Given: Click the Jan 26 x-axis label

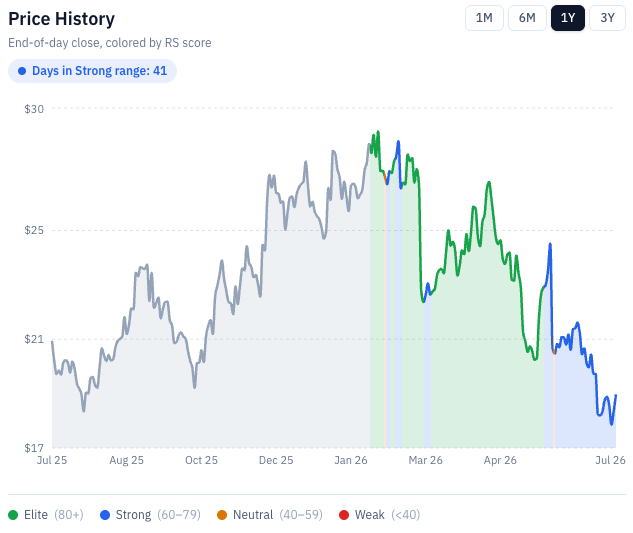Looking at the screenshot, I should coord(350,460).
